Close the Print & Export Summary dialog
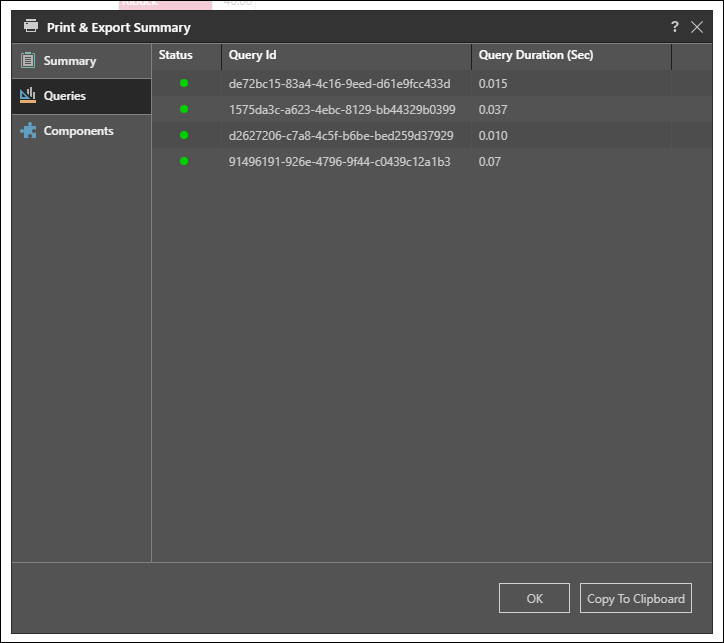 tap(697, 27)
